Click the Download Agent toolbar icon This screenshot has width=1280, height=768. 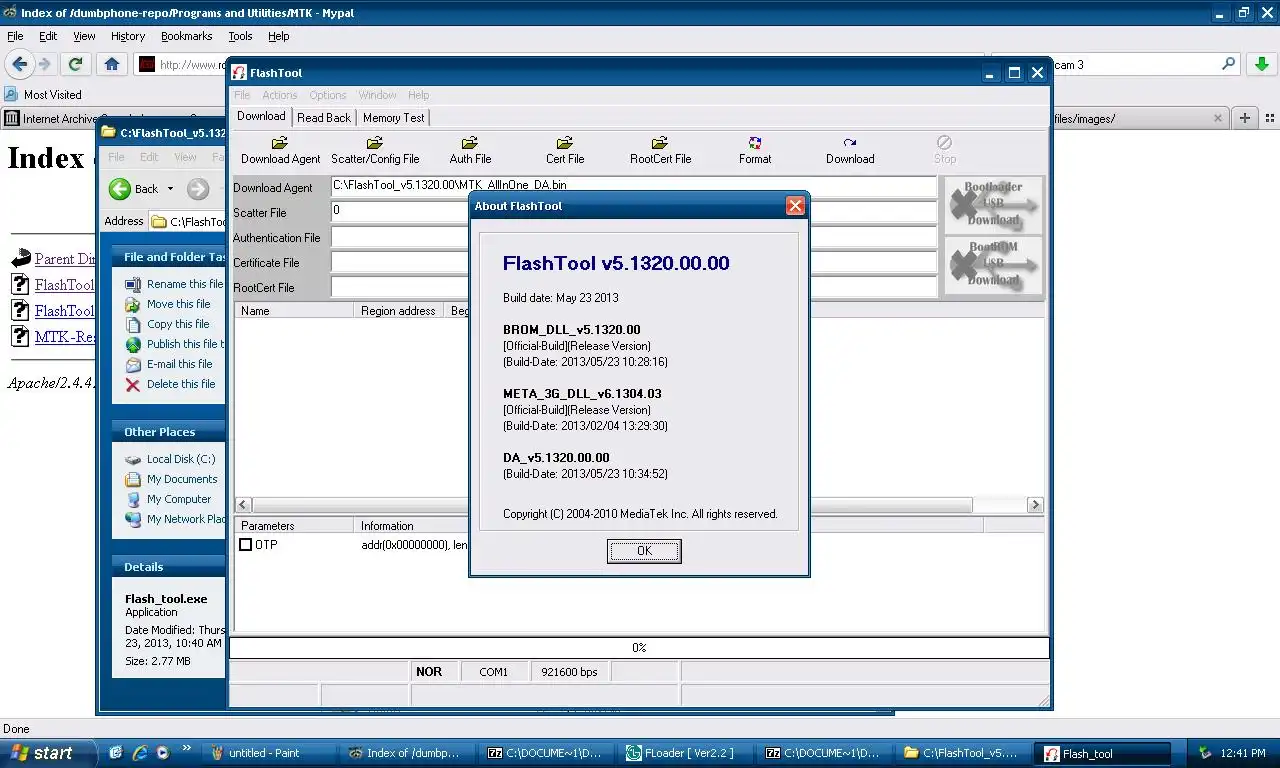click(280, 150)
